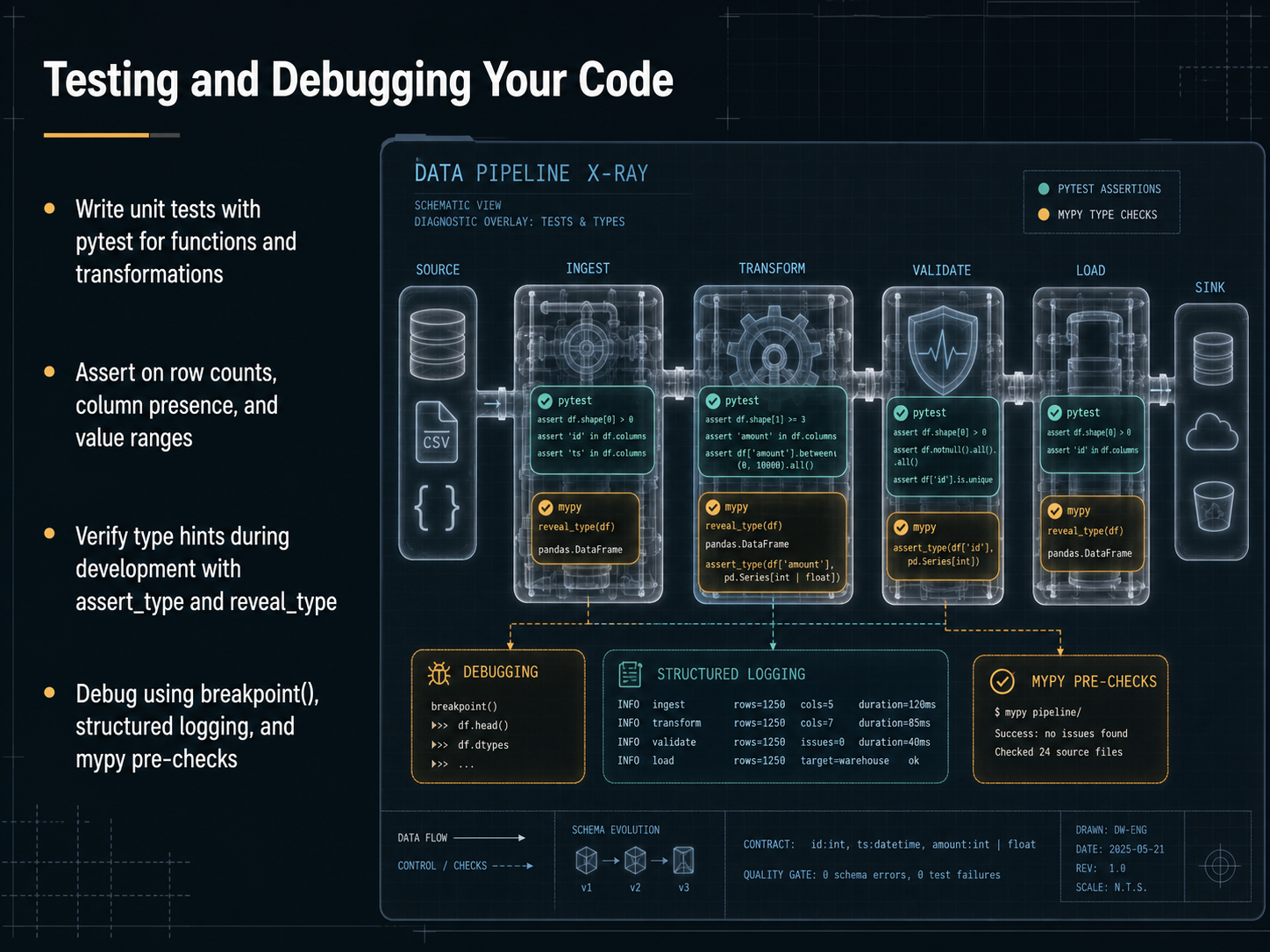This screenshot has width=1270, height=952.
Task: Click the CONTRACT line in footer
Action: (889, 845)
